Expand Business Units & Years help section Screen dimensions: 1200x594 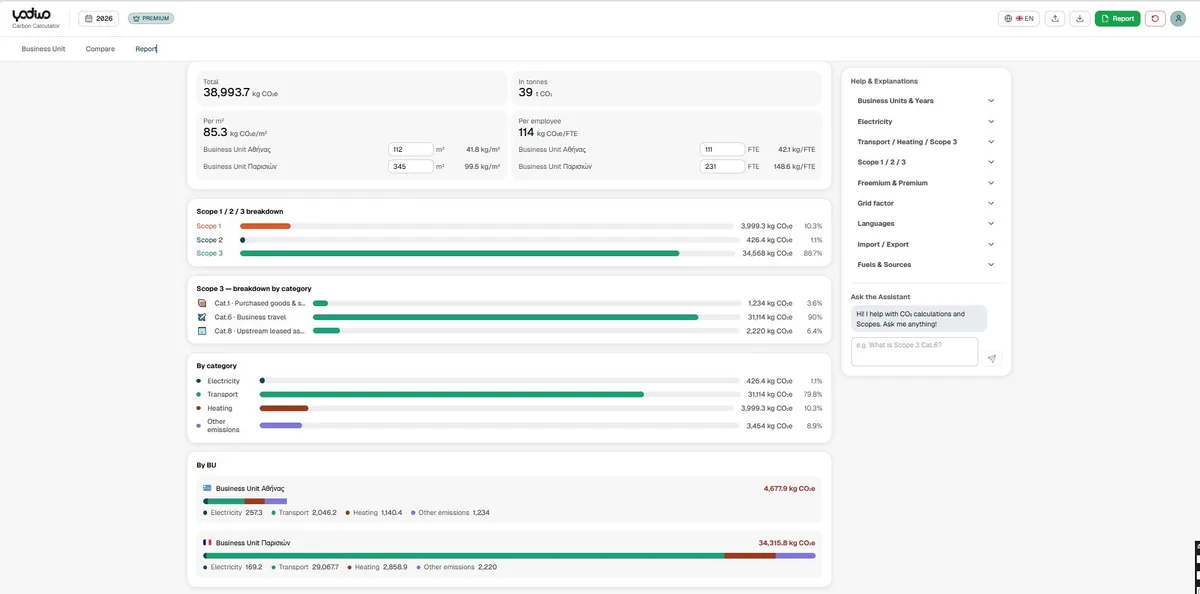926,101
